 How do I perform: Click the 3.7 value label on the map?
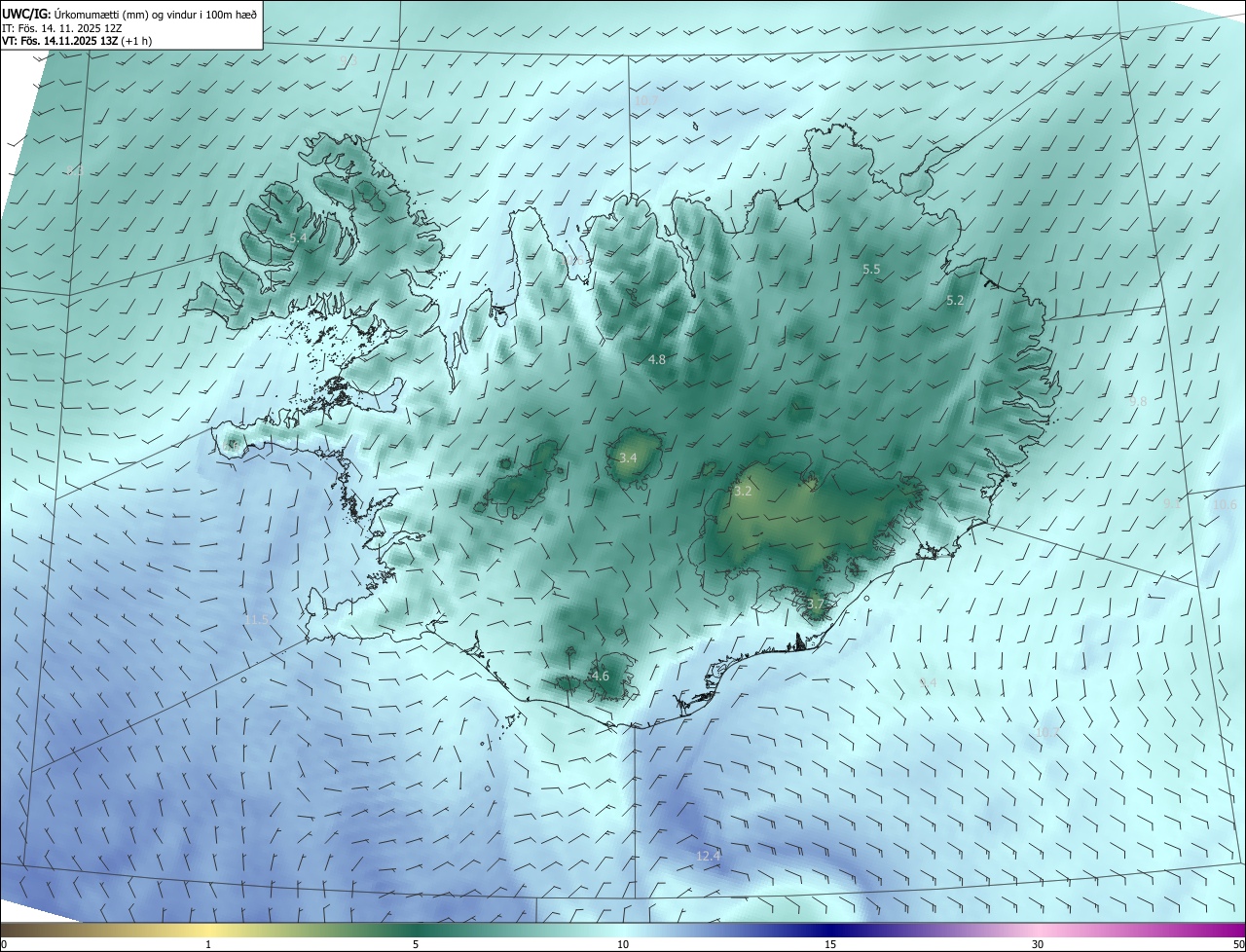(x=816, y=604)
